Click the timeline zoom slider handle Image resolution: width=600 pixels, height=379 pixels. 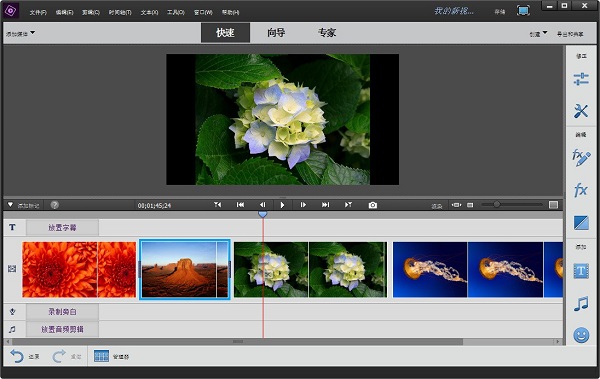click(x=496, y=204)
